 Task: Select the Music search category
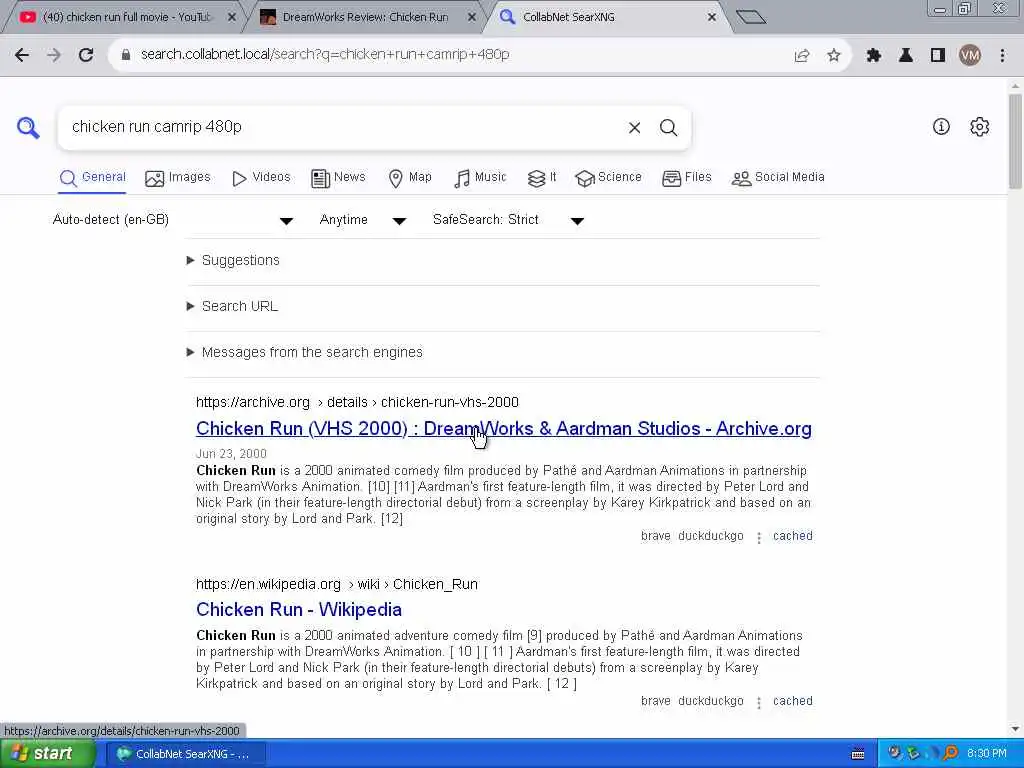point(480,178)
